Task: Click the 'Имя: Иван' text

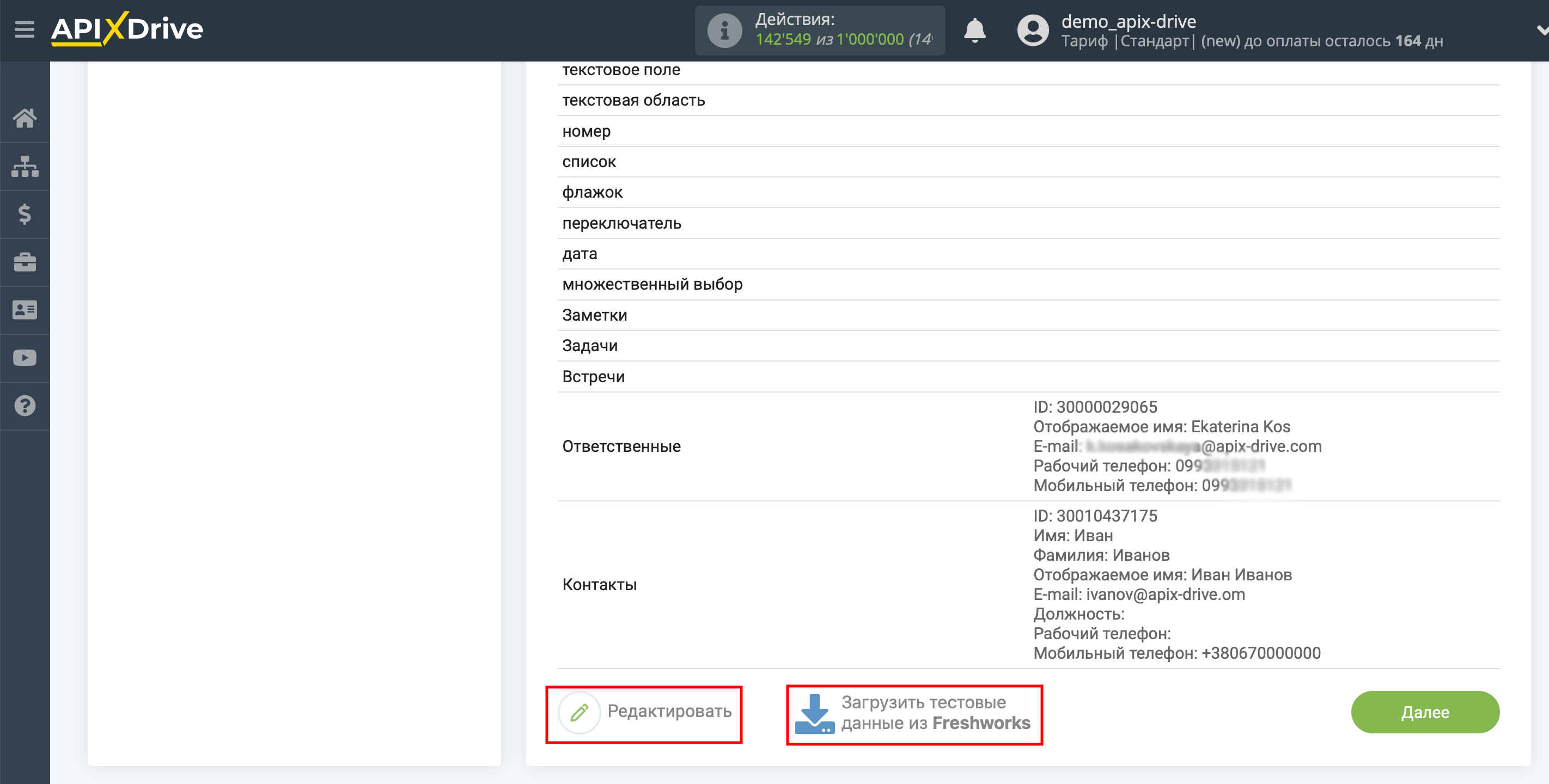Action: click(1073, 536)
